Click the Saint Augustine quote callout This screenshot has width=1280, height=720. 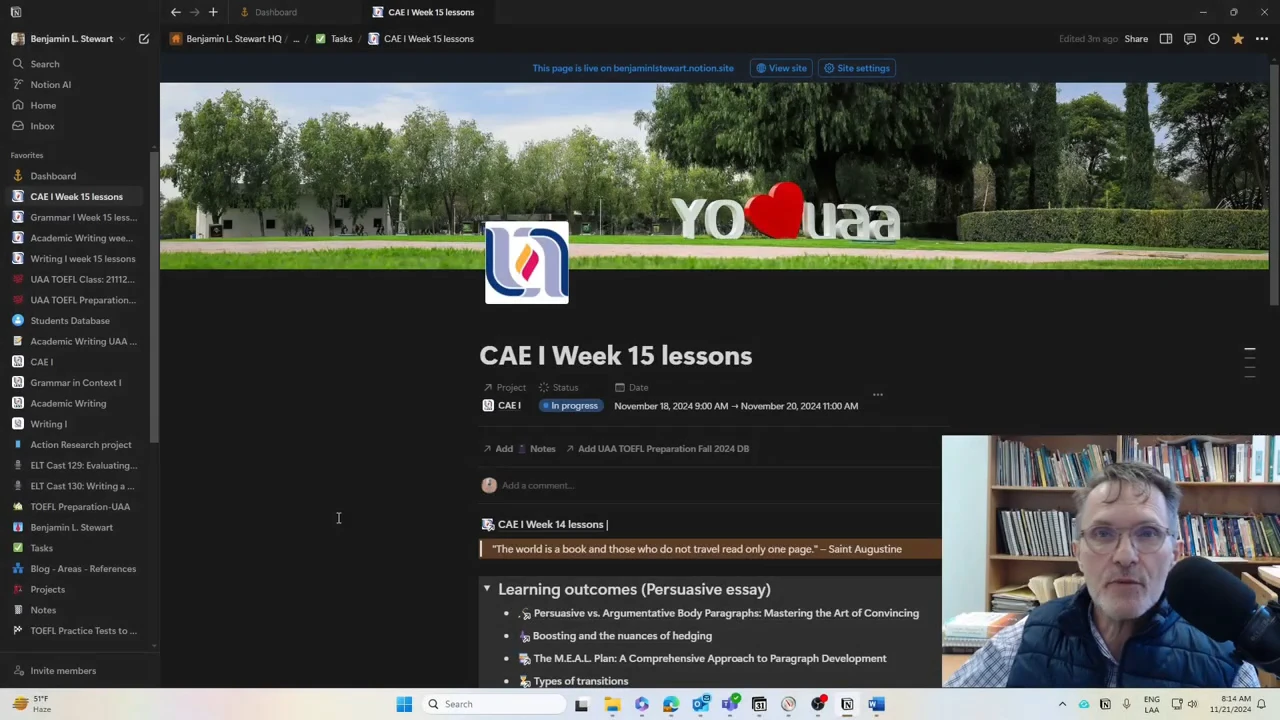(711, 549)
